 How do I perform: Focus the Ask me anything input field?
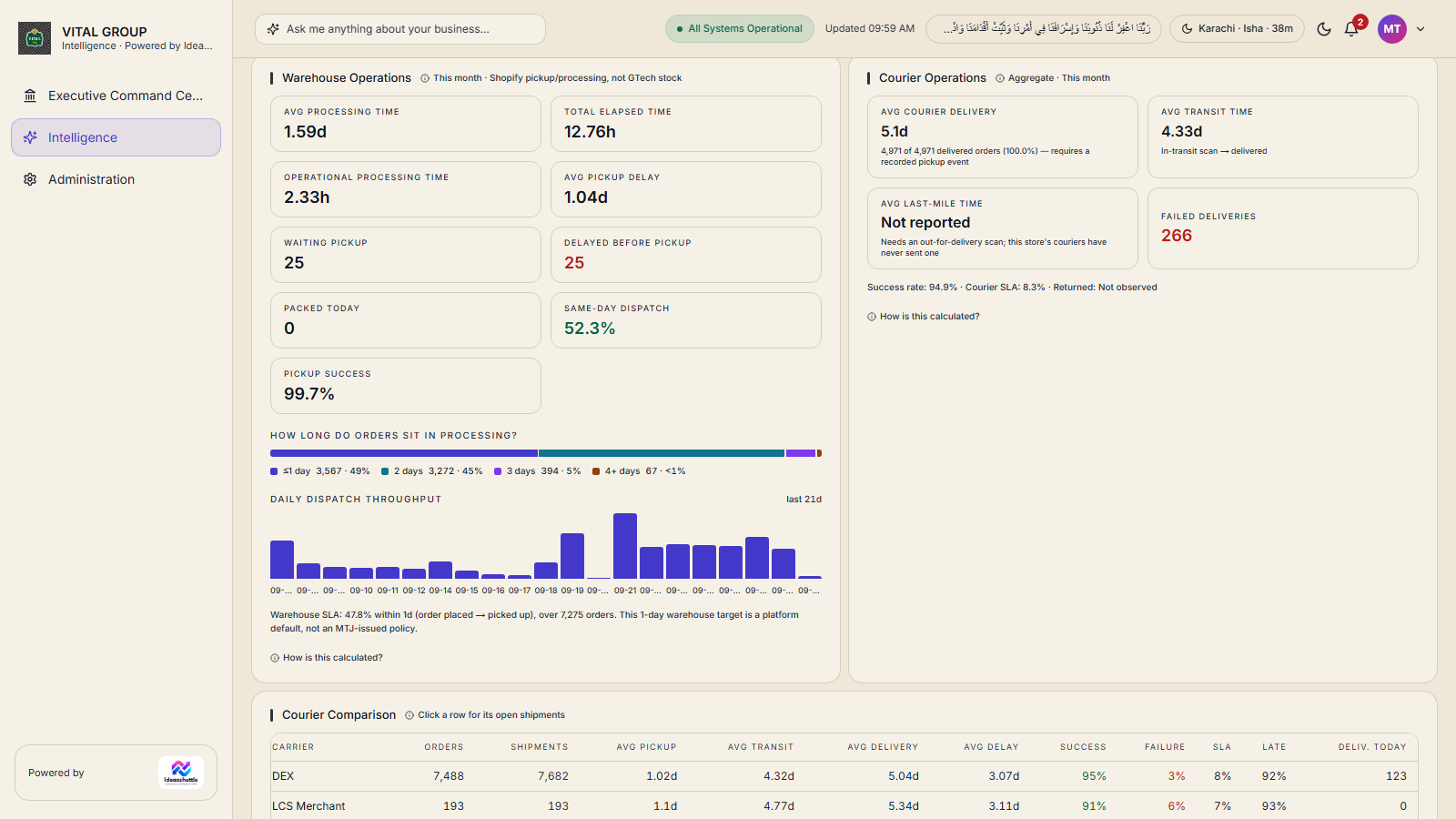(x=400, y=29)
